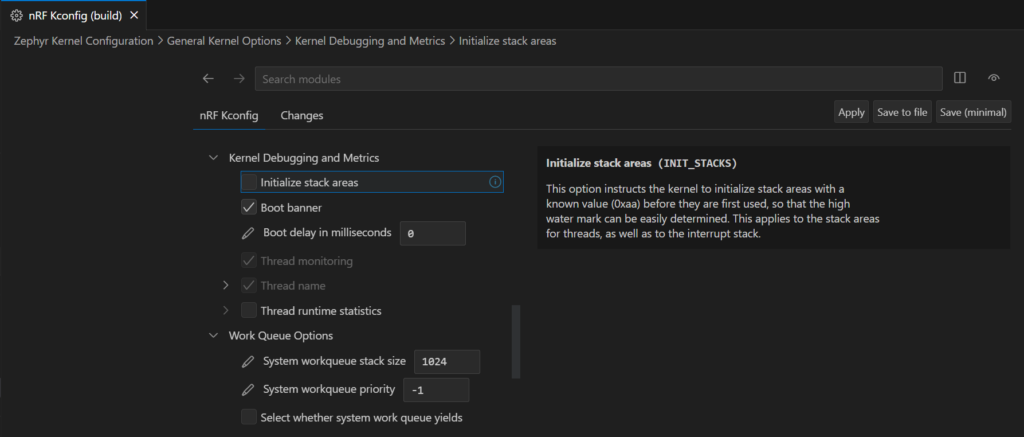Click the Save to file button
Screen dimensions: 1024x437
click(901, 112)
